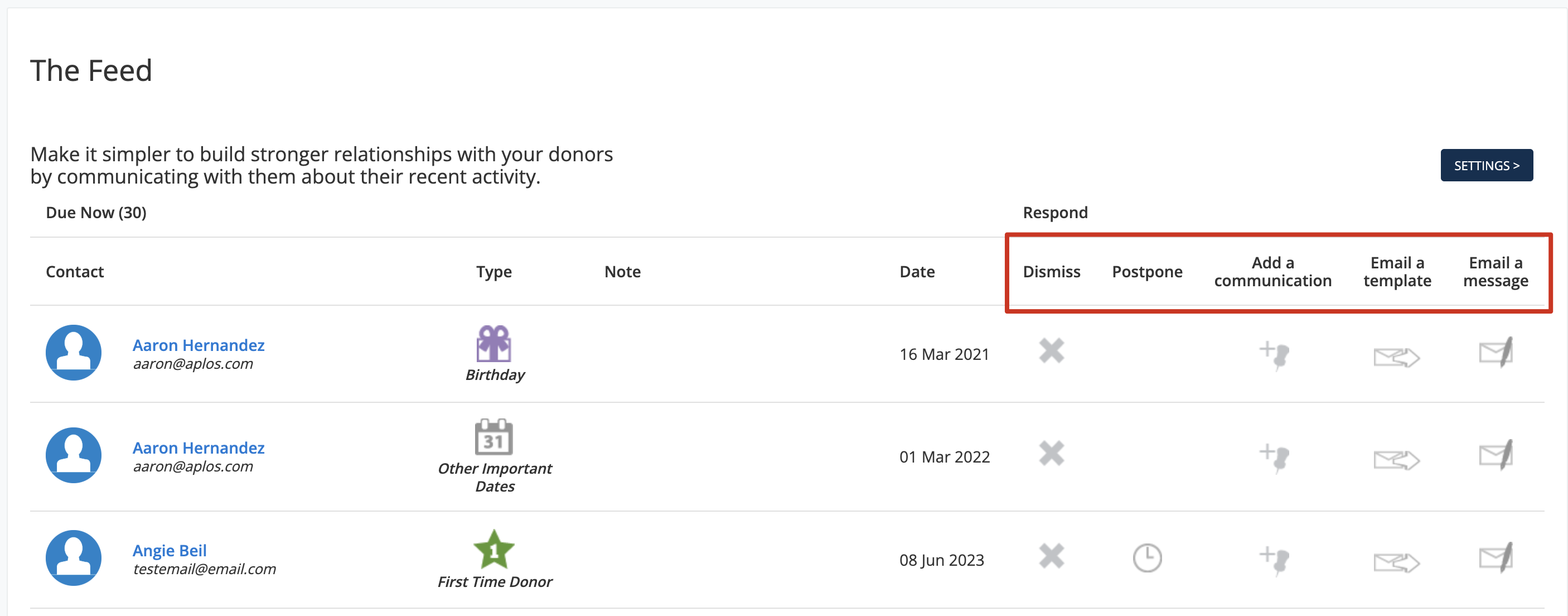Dismiss Aaron Hernandez's Birthday feed item

(x=1051, y=351)
